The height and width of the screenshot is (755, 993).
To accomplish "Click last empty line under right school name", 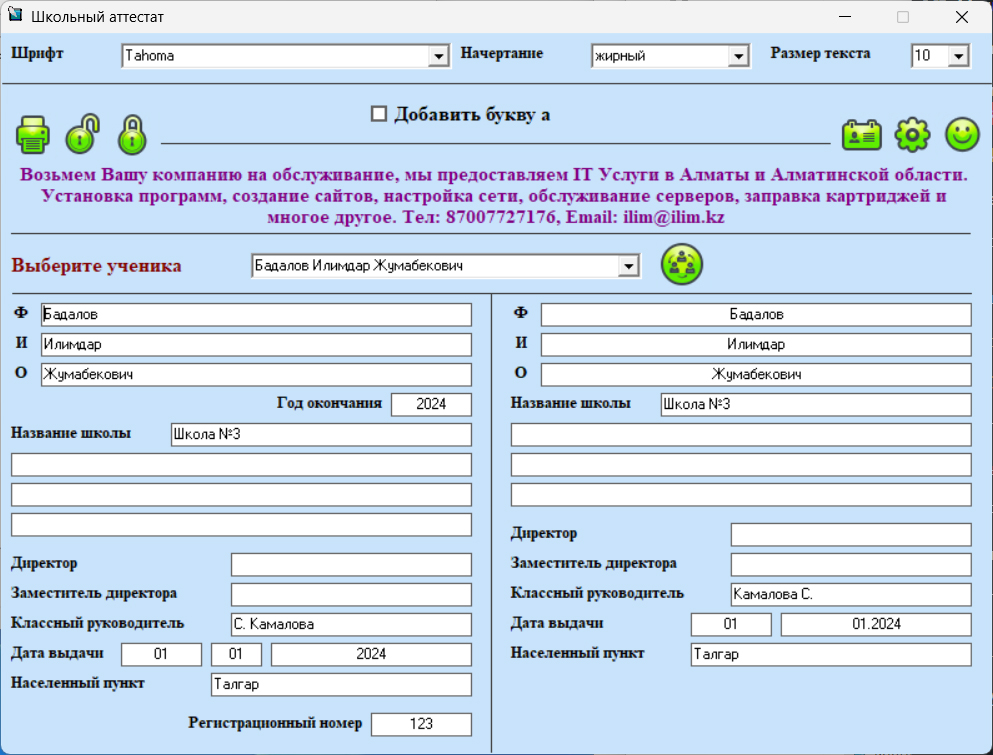I will 741,495.
